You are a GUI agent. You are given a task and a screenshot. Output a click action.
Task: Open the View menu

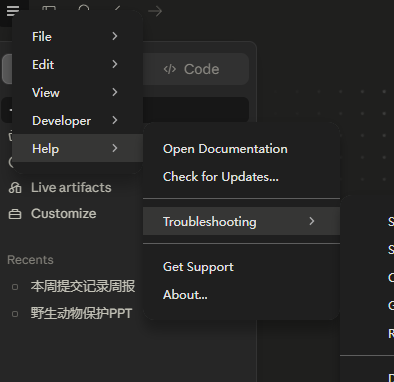tap(78, 92)
